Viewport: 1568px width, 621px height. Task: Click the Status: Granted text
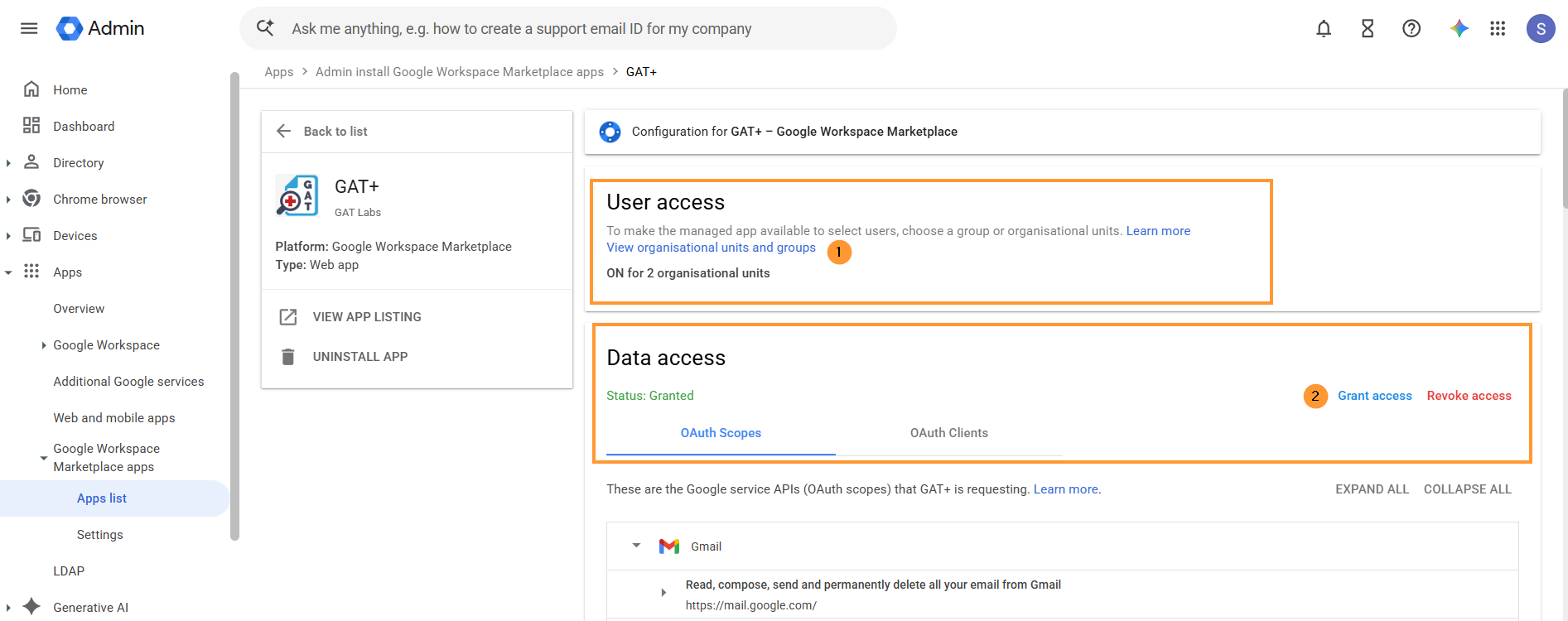click(650, 396)
